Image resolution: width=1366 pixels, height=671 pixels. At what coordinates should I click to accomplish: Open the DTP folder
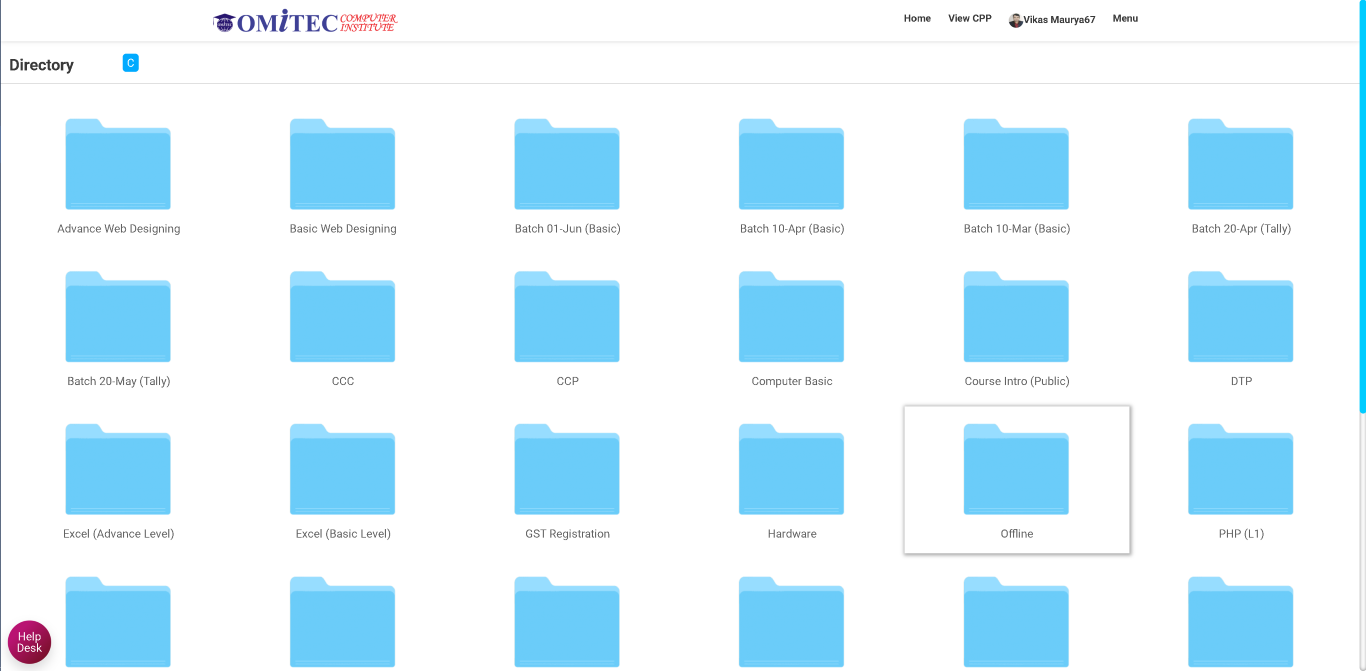pos(1240,317)
